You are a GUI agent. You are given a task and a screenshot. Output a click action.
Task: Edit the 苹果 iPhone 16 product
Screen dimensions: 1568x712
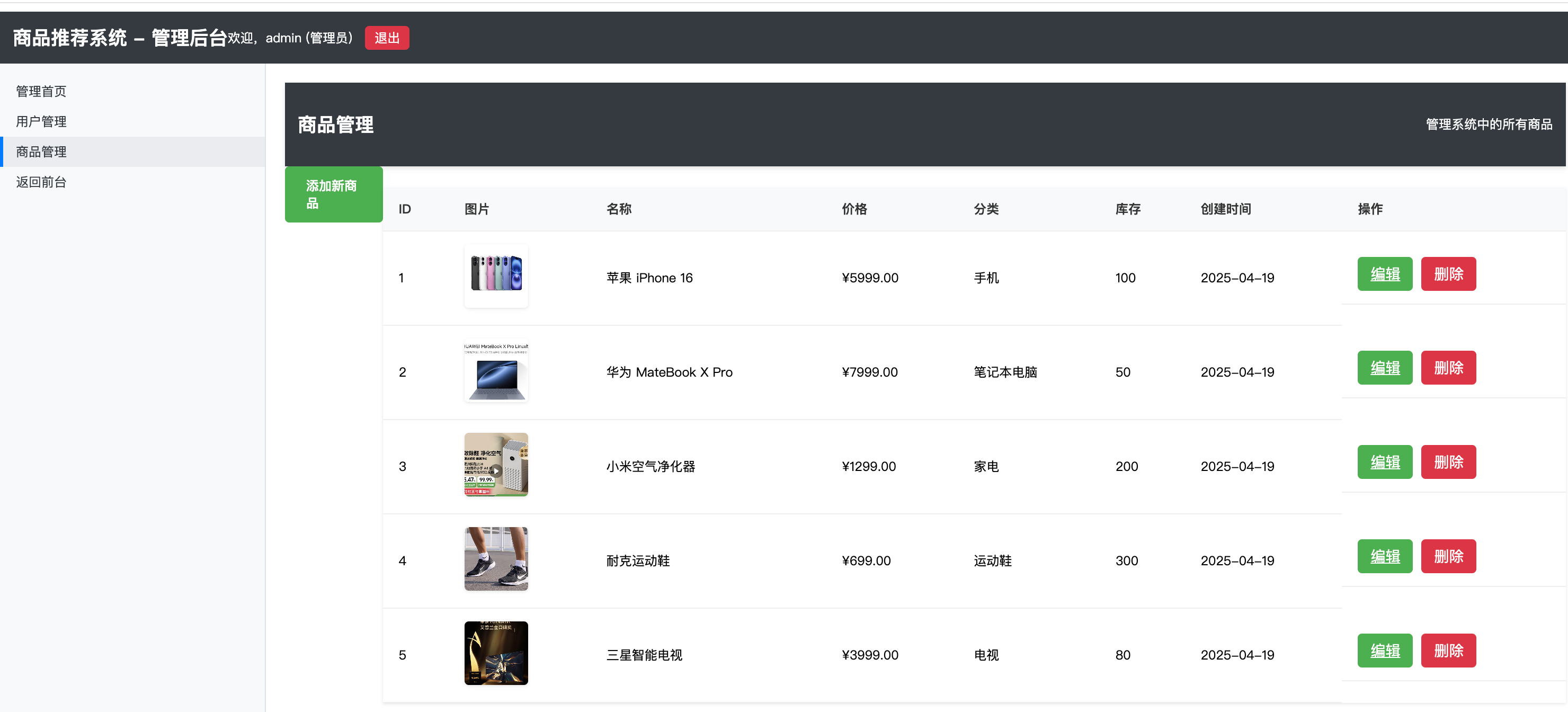1384,274
